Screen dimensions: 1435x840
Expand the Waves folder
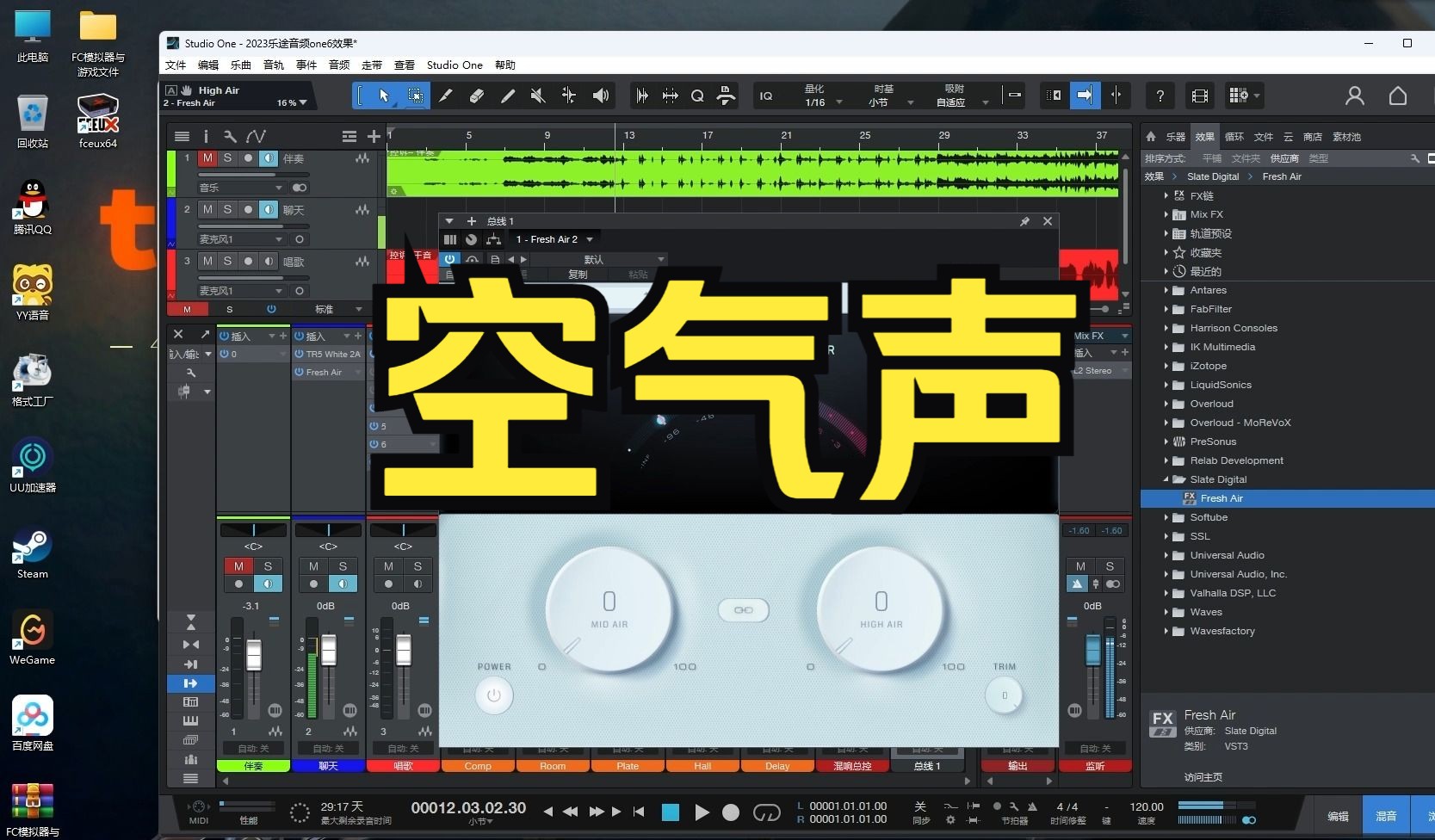[x=1166, y=612]
